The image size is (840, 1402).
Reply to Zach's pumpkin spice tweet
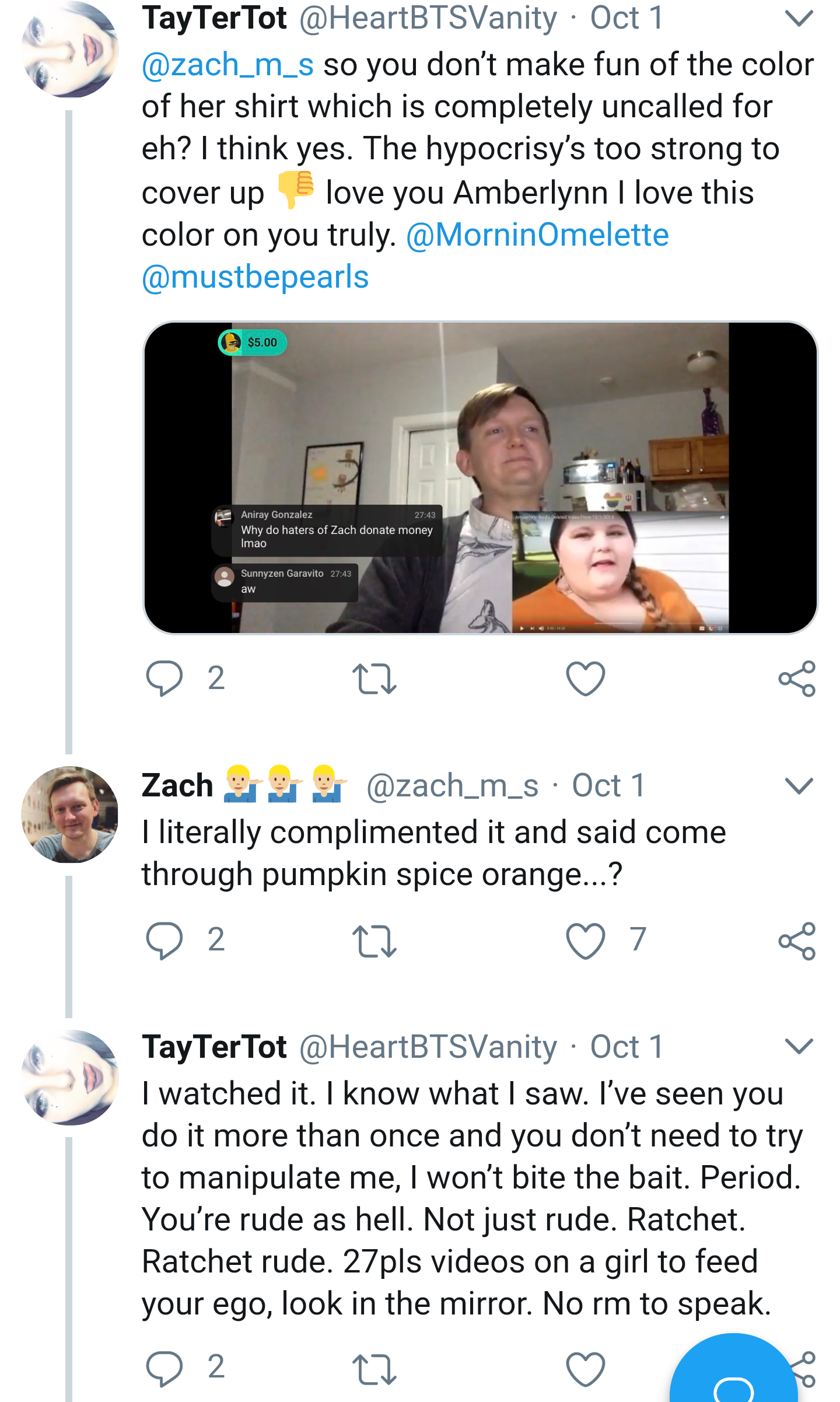164,941
